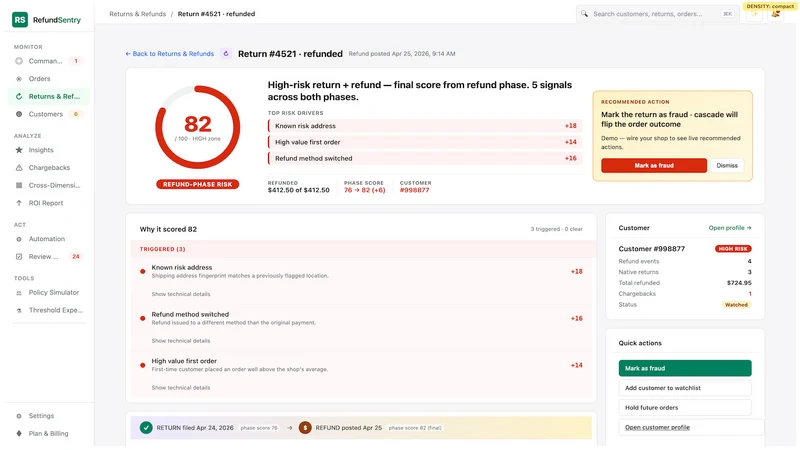Screen dimensions: 800x450
Task: Click High value first order driver row
Action: (x=424, y=142)
